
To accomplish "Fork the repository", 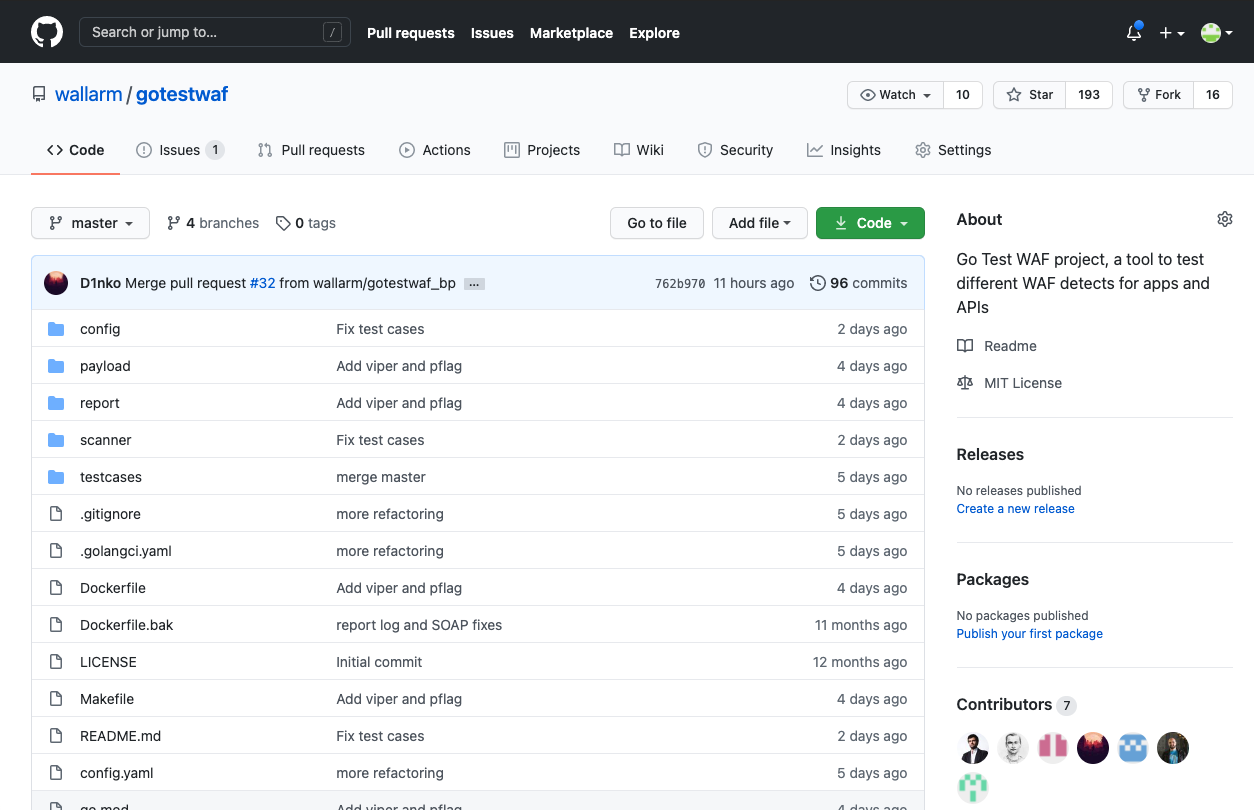I will (1159, 95).
